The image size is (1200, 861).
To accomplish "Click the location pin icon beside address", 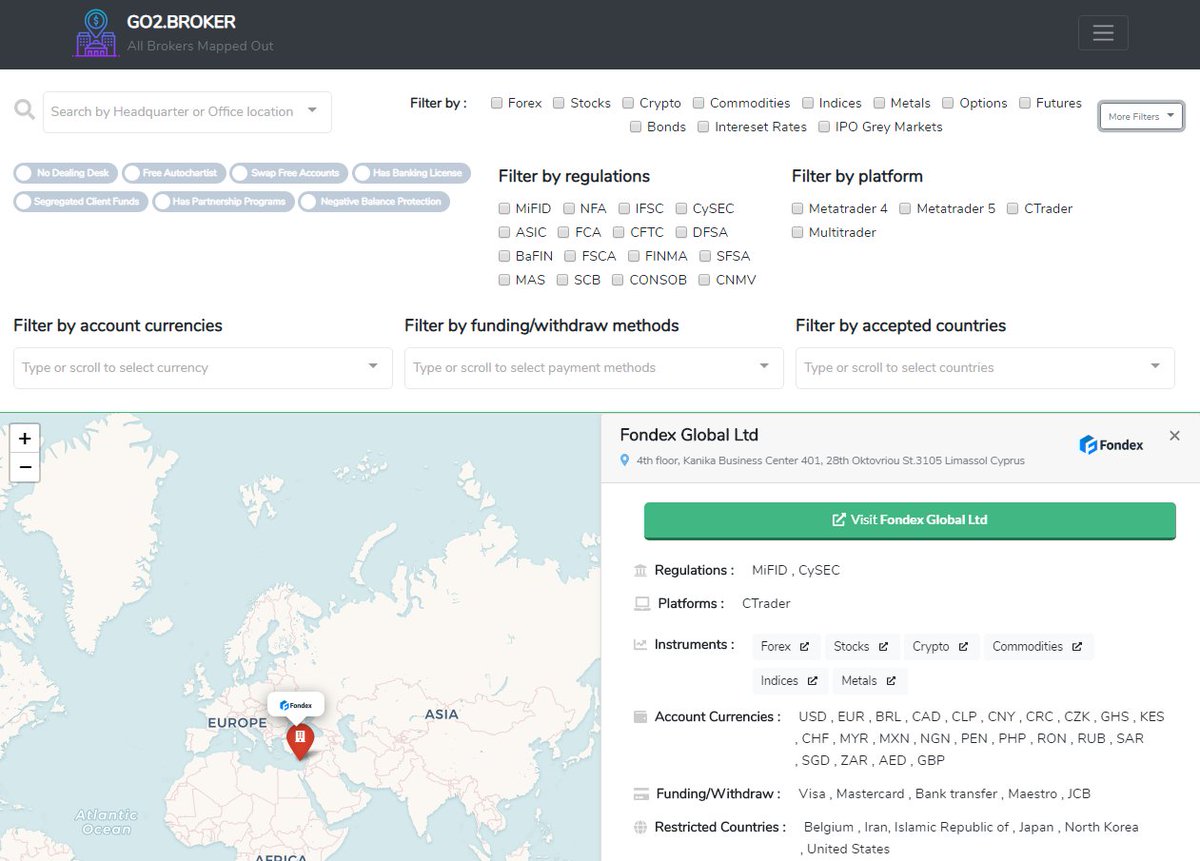I will [x=625, y=460].
